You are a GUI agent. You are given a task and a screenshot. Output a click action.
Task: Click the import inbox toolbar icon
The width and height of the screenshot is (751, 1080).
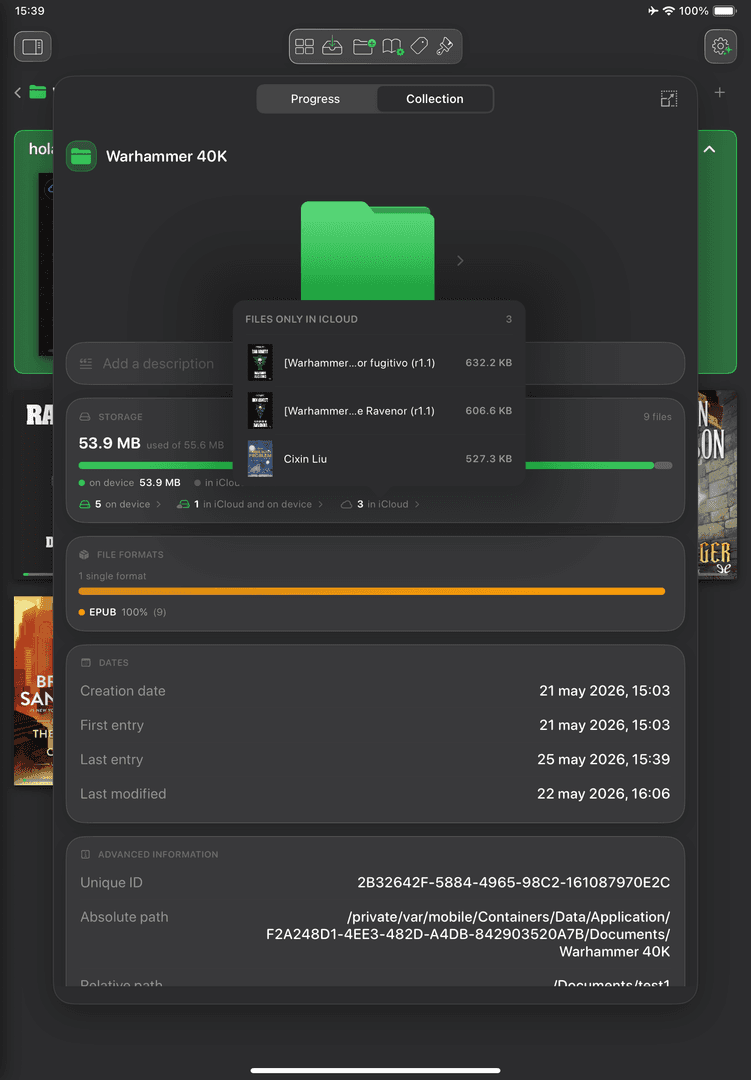(x=332, y=46)
